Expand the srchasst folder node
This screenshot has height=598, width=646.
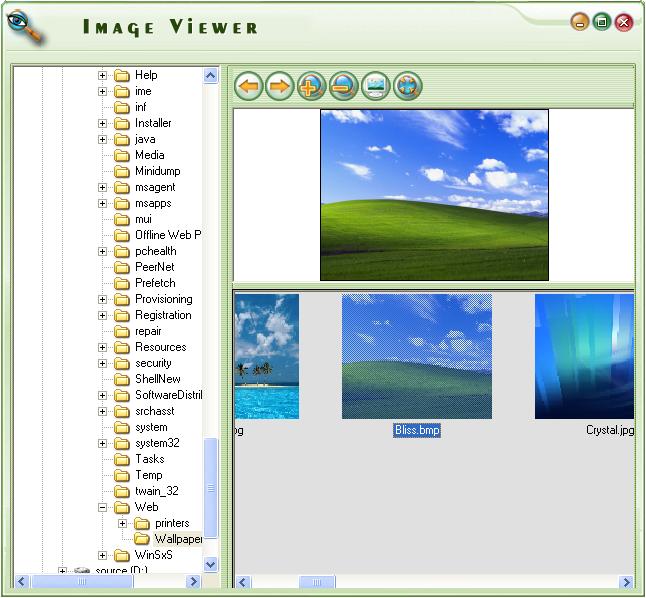(x=102, y=411)
